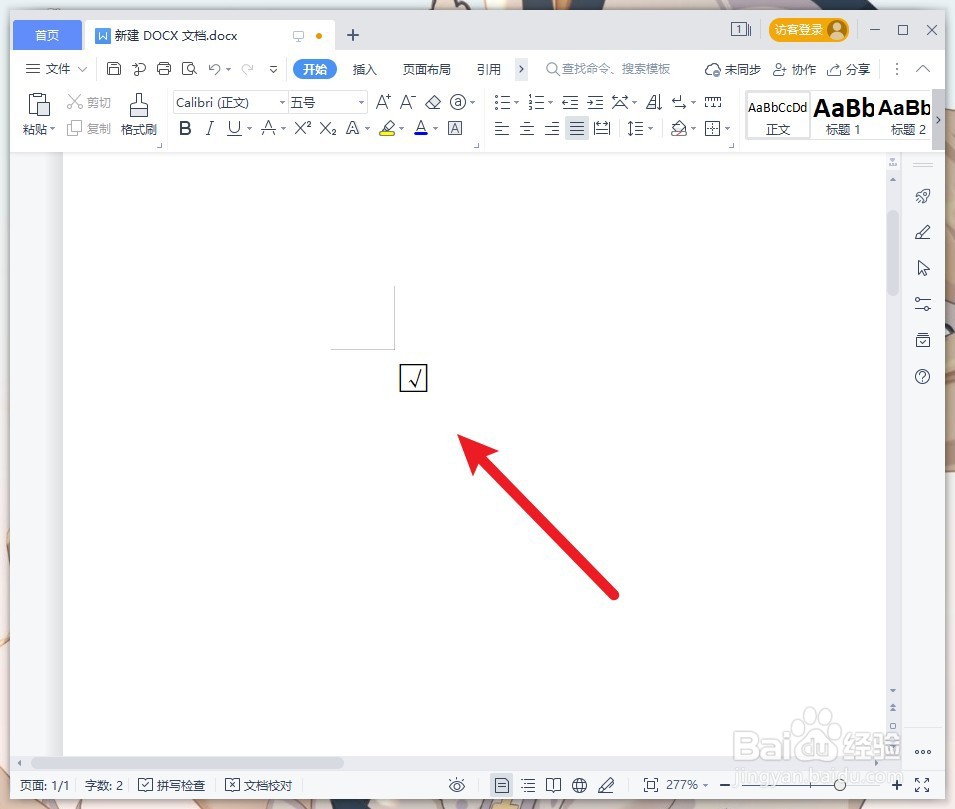
Task: Pick the font color A swatch
Action: [420, 128]
